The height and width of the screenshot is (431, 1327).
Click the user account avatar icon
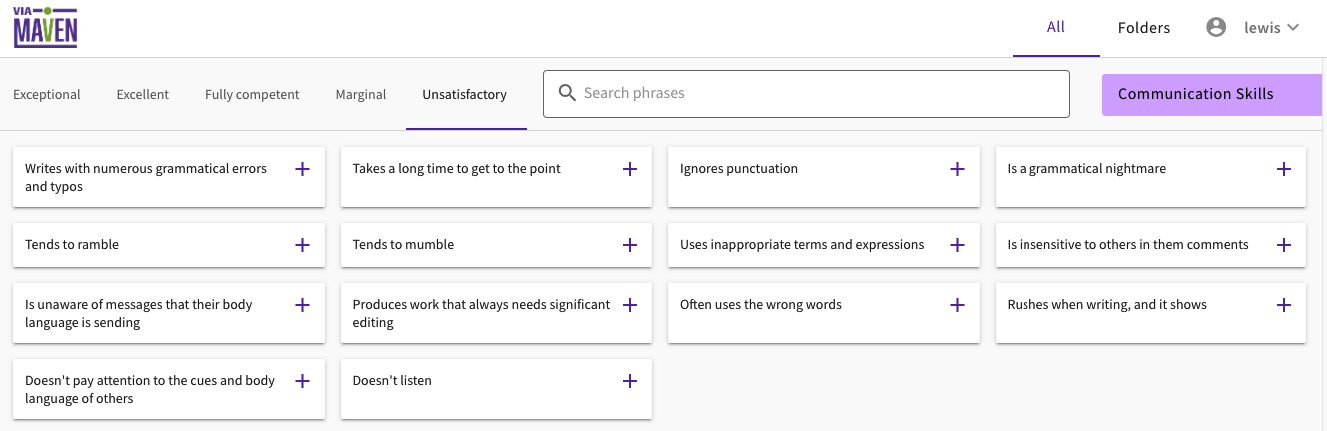click(1216, 28)
